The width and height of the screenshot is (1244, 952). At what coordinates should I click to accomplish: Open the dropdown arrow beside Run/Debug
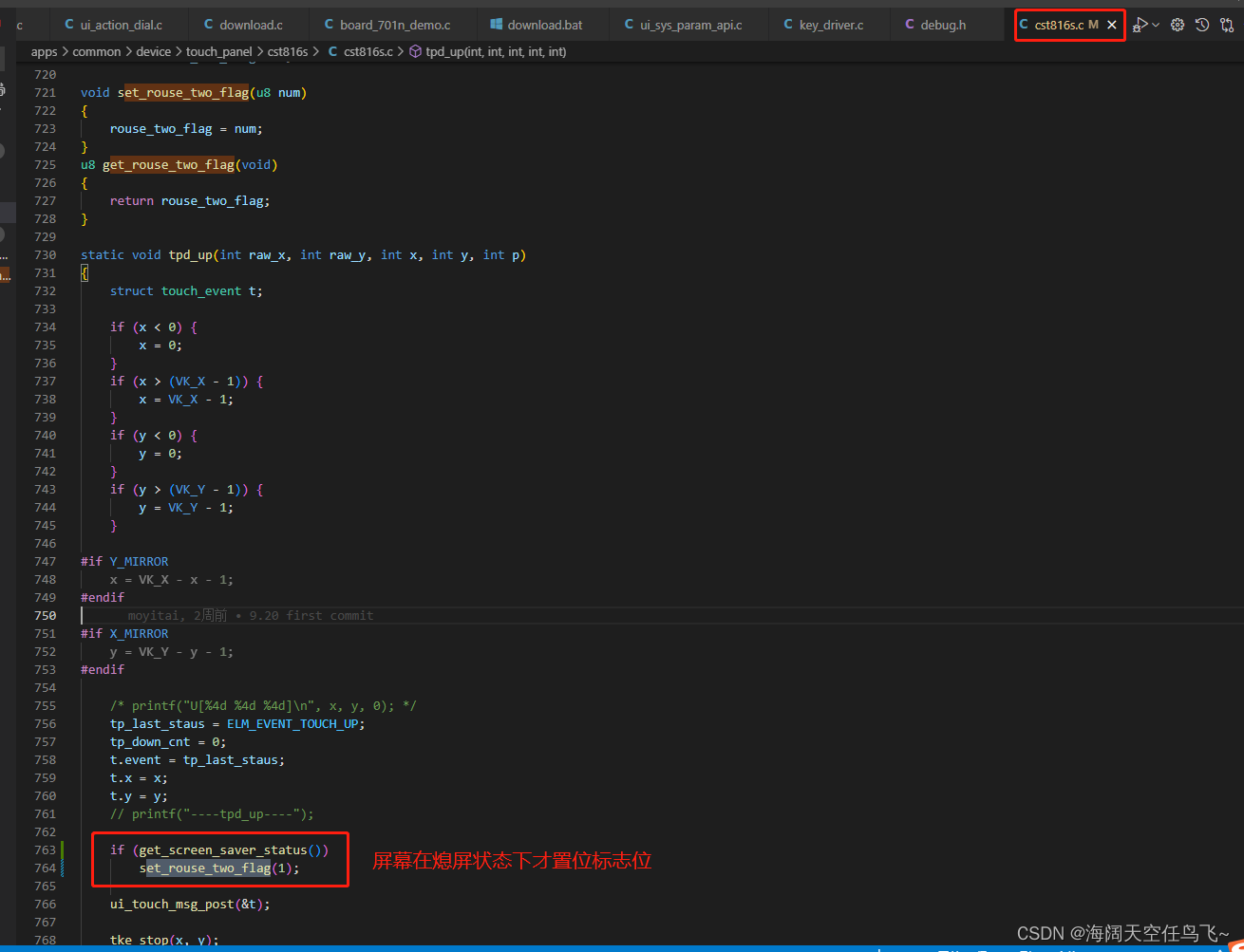coord(1156,25)
